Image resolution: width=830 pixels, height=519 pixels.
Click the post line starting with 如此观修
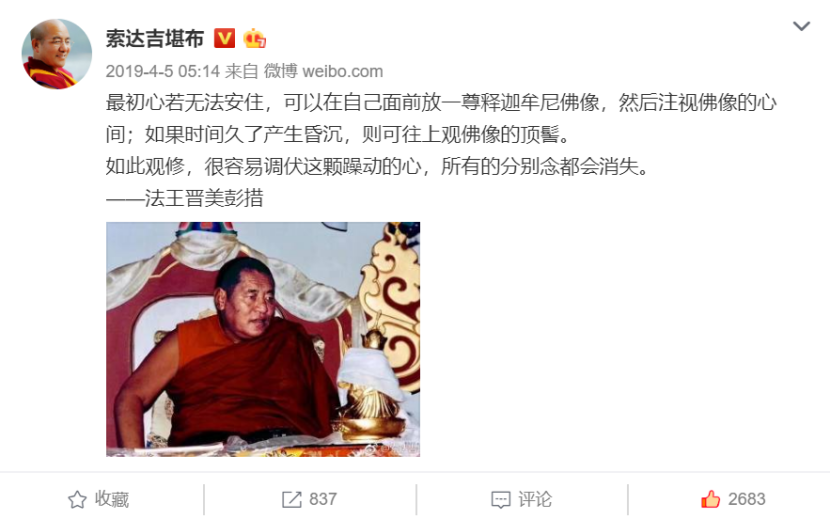pos(377,166)
